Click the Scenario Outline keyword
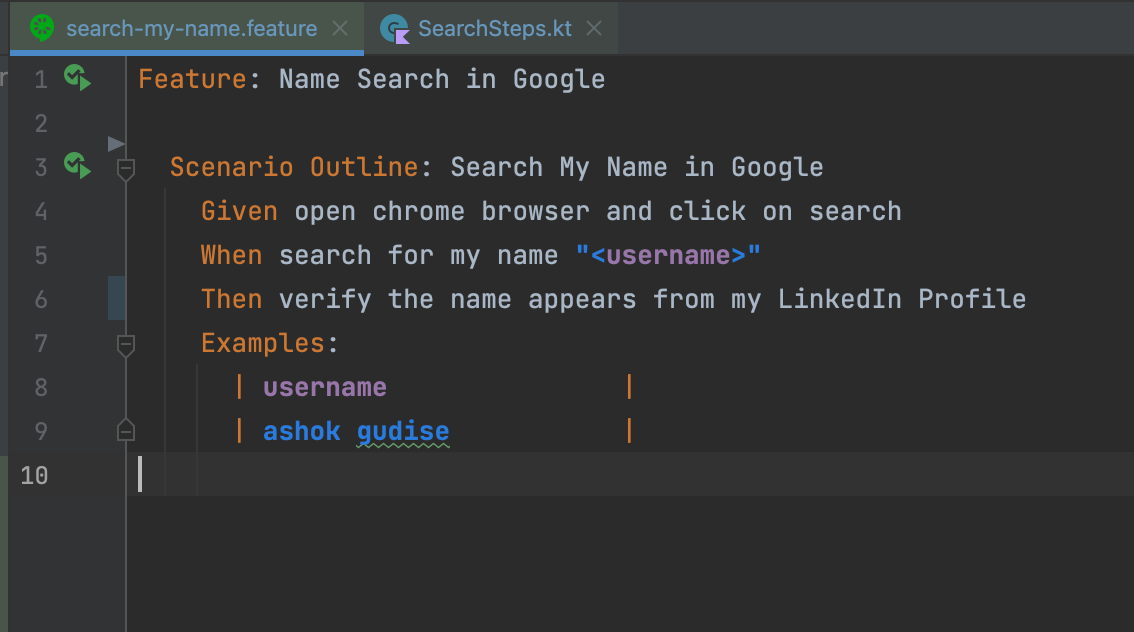1134x632 pixels. click(x=293, y=167)
